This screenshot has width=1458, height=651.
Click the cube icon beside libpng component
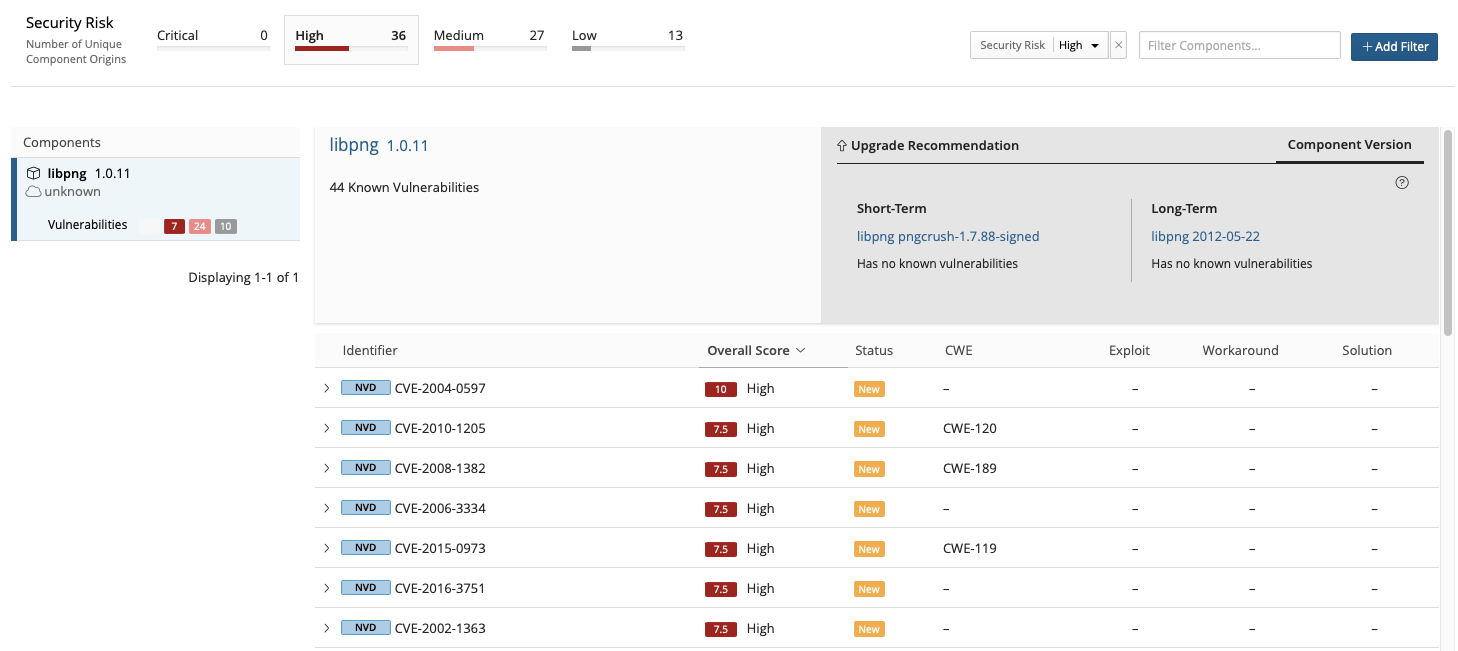[x=32, y=173]
